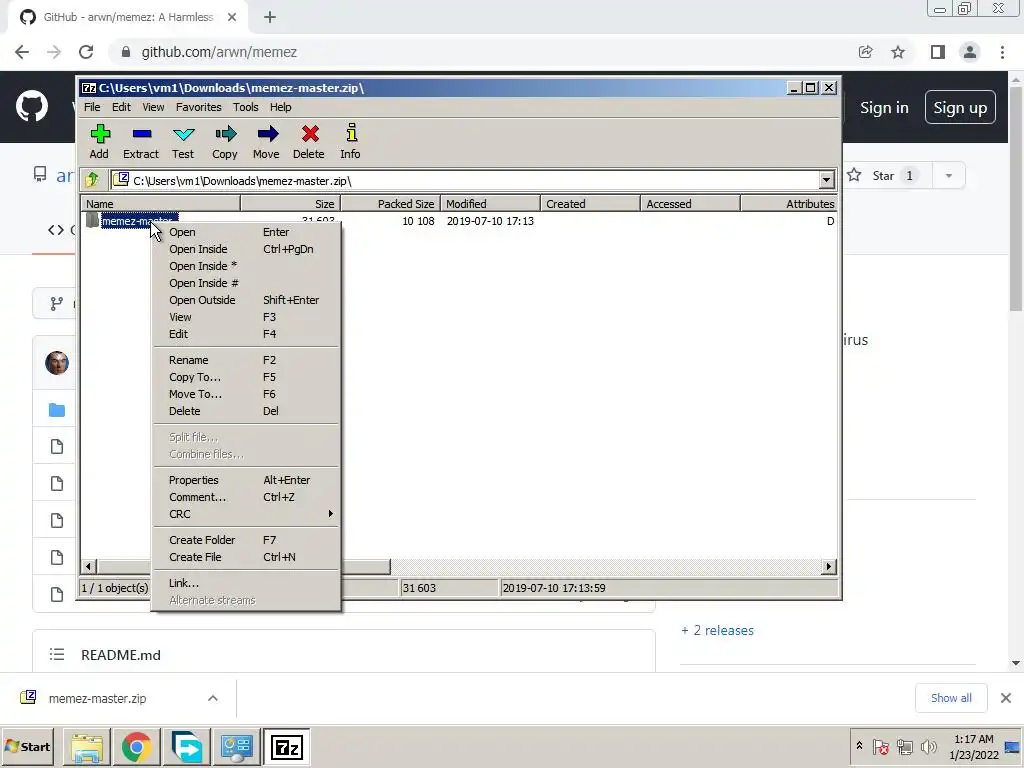The height and width of the screenshot is (768, 1024).
Task: Go back in Chrome
Action: [x=22, y=52]
